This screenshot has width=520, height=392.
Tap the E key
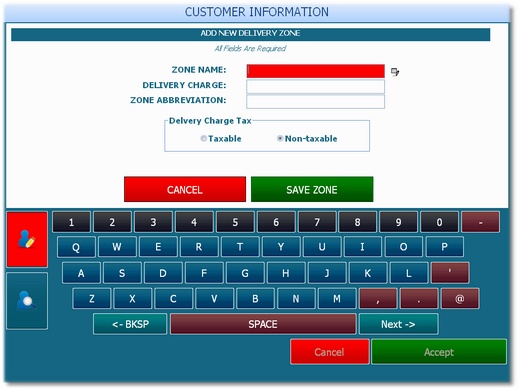158,247
